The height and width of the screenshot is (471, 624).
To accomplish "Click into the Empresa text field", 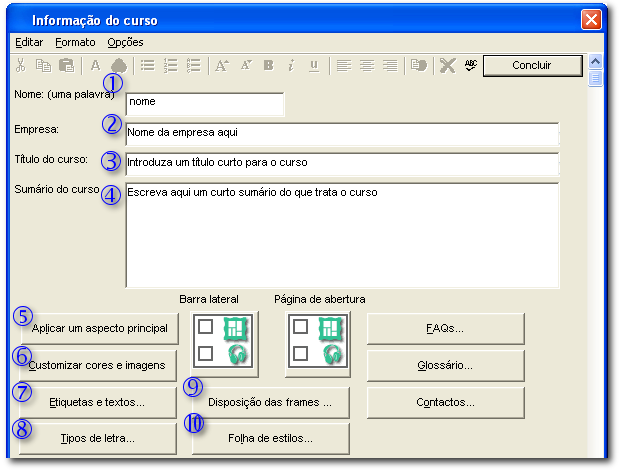I will (x=341, y=133).
